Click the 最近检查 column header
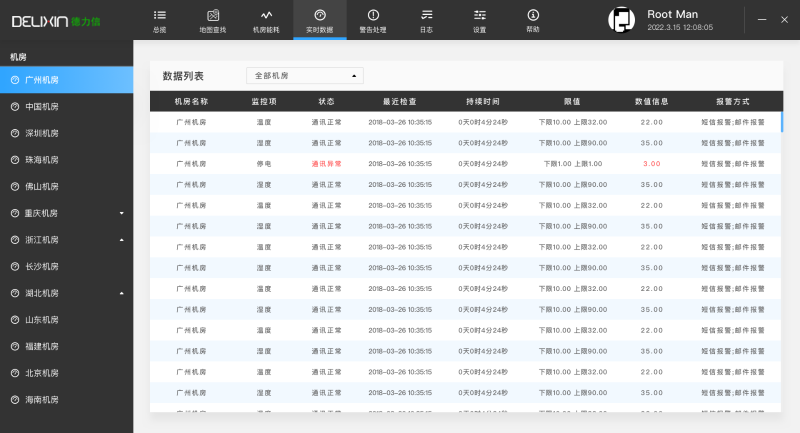The image size is (800, 433). click(x=400, y=101)
